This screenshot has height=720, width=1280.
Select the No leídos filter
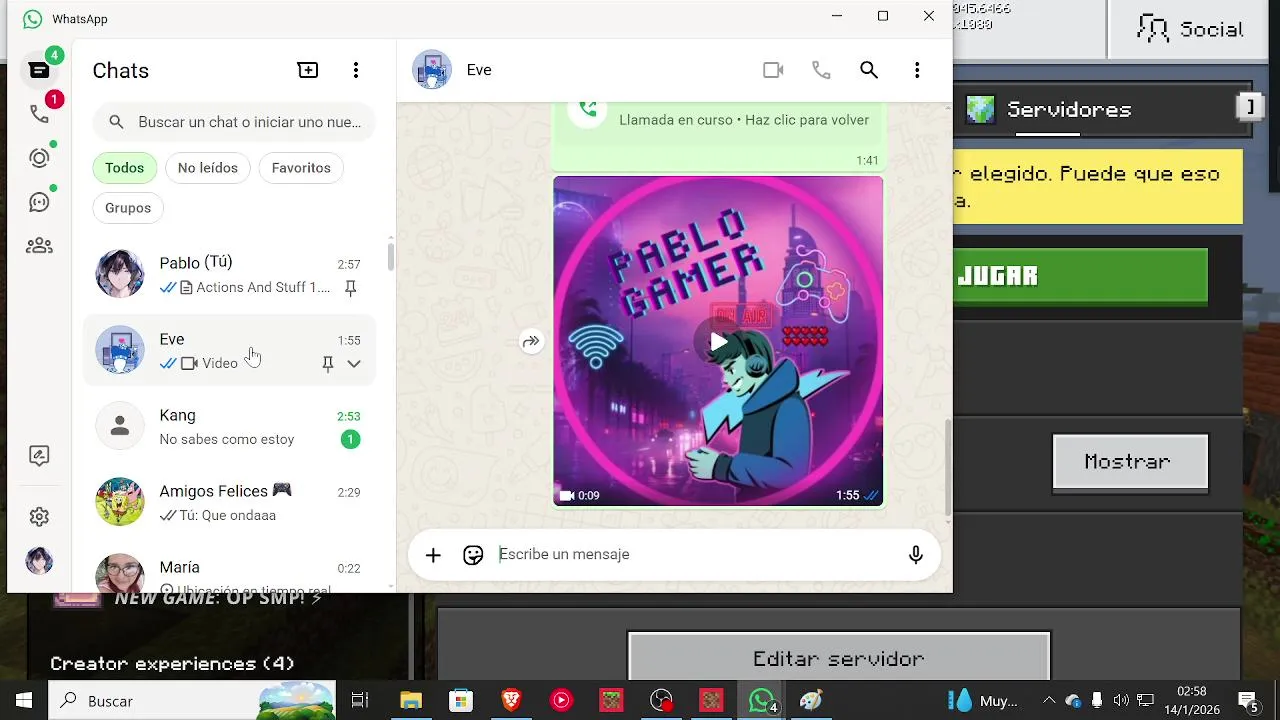pos(208,168)
